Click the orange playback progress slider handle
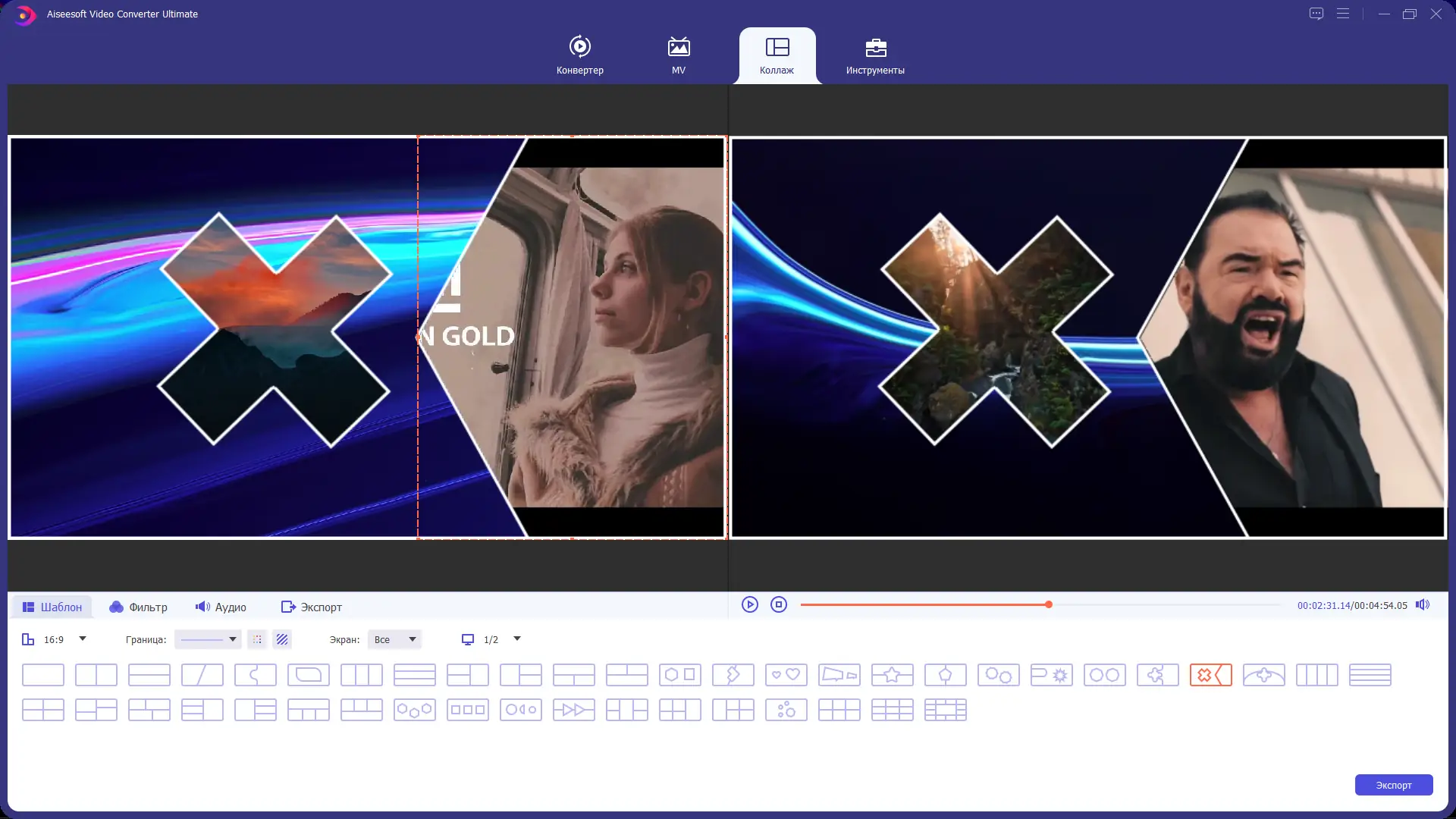 coord(1049,604)
